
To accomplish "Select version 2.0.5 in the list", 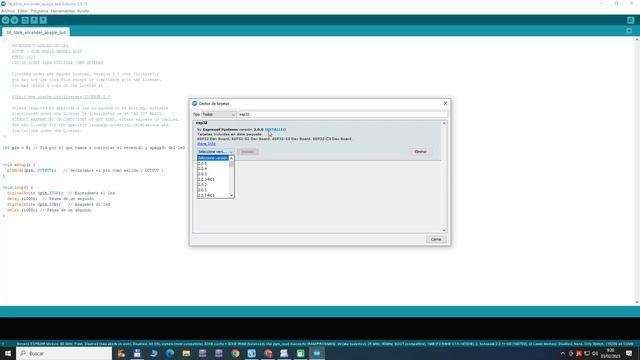I will point(213,163).
